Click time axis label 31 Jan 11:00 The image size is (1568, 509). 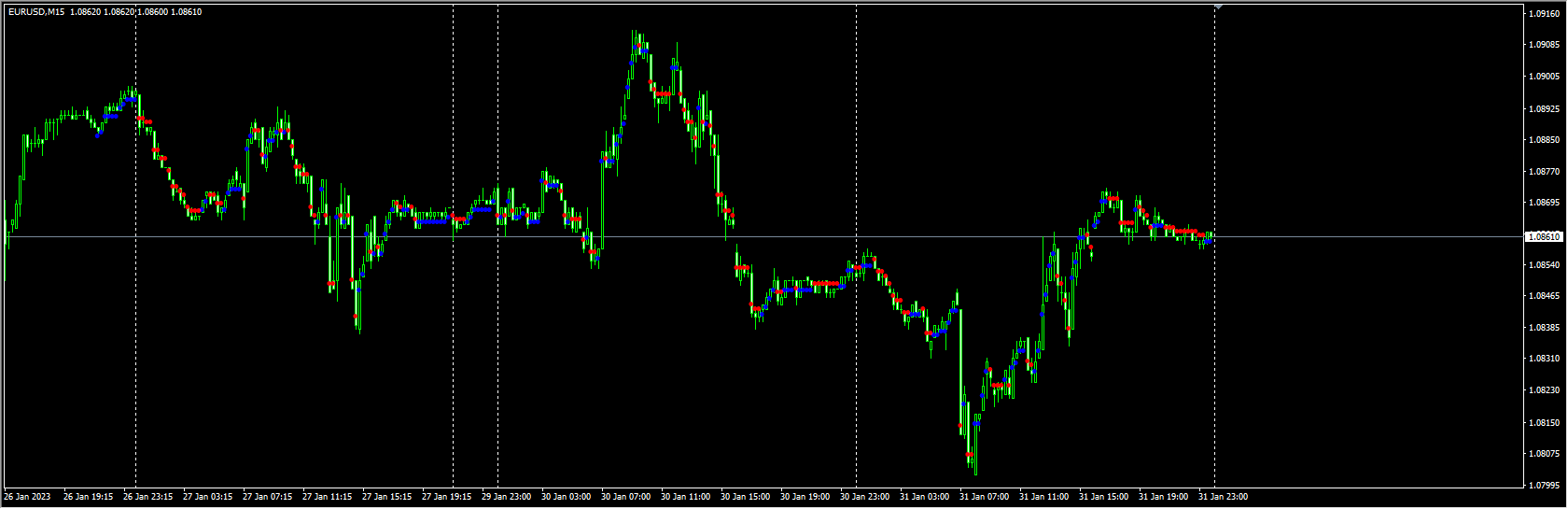tap(1043, 497)
